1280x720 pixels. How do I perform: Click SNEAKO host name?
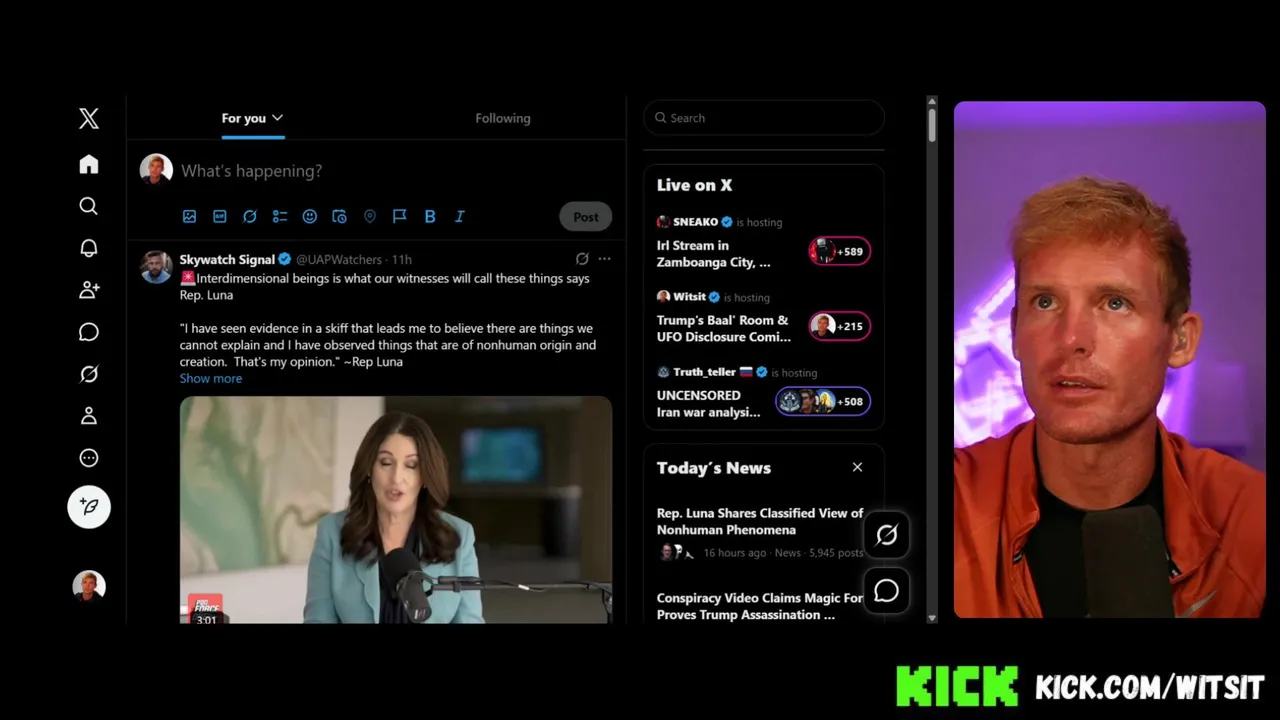click(x=695, y=222)
